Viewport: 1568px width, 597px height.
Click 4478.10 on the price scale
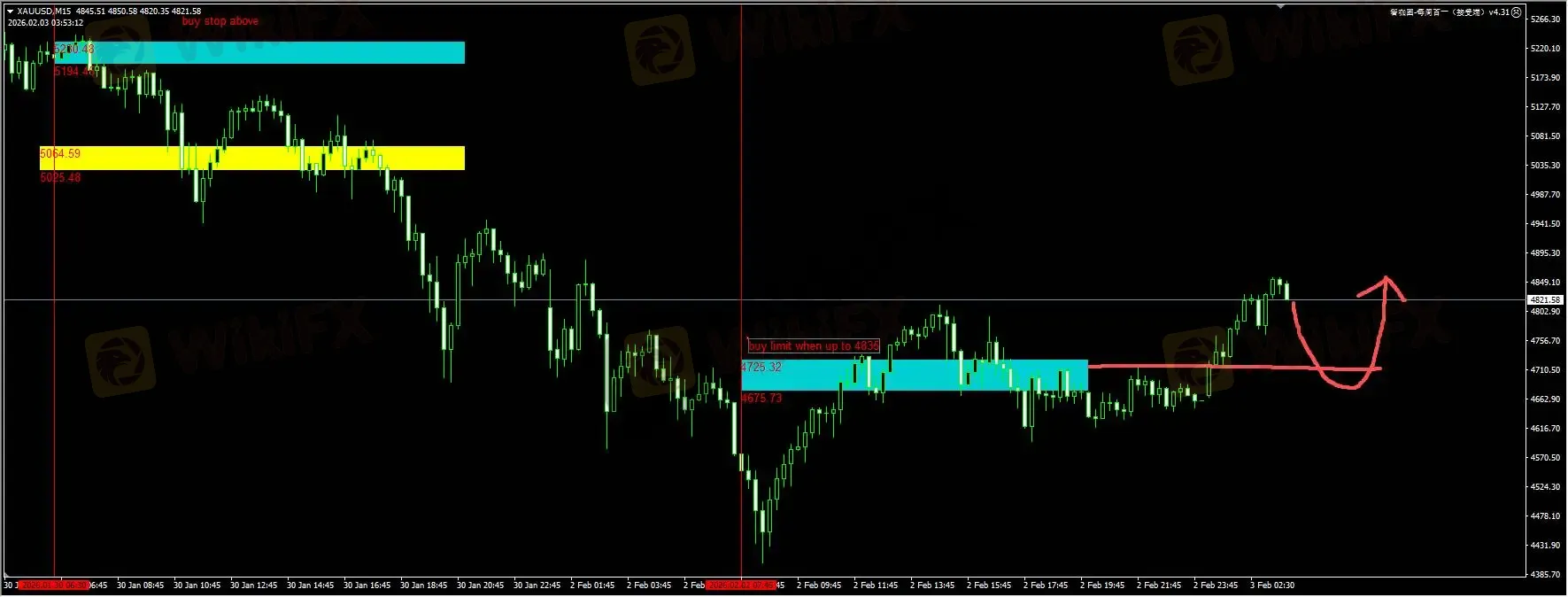1545,516
